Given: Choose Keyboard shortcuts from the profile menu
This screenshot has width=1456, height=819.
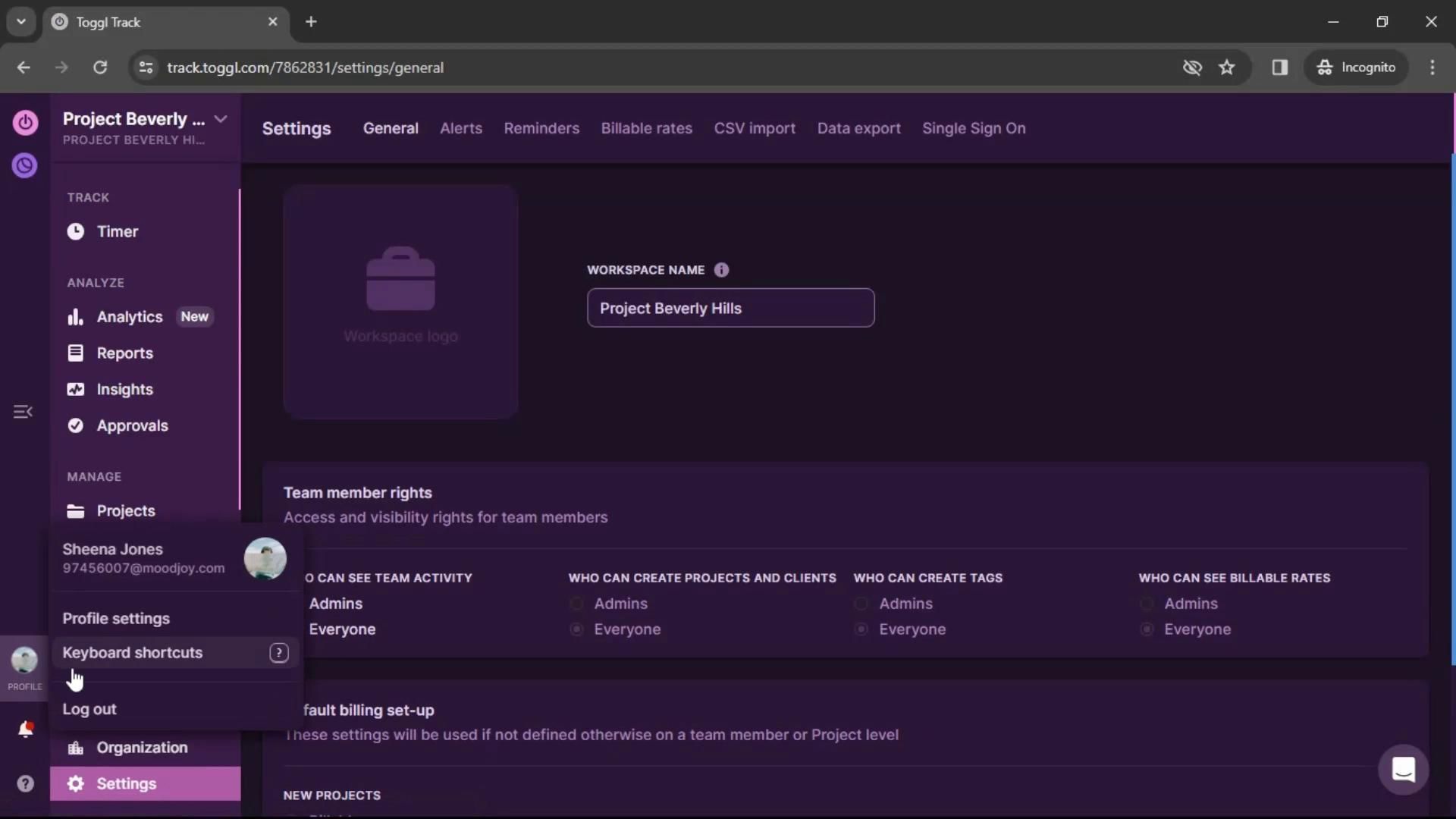Looking at the screenshot, I should point(133,653).
